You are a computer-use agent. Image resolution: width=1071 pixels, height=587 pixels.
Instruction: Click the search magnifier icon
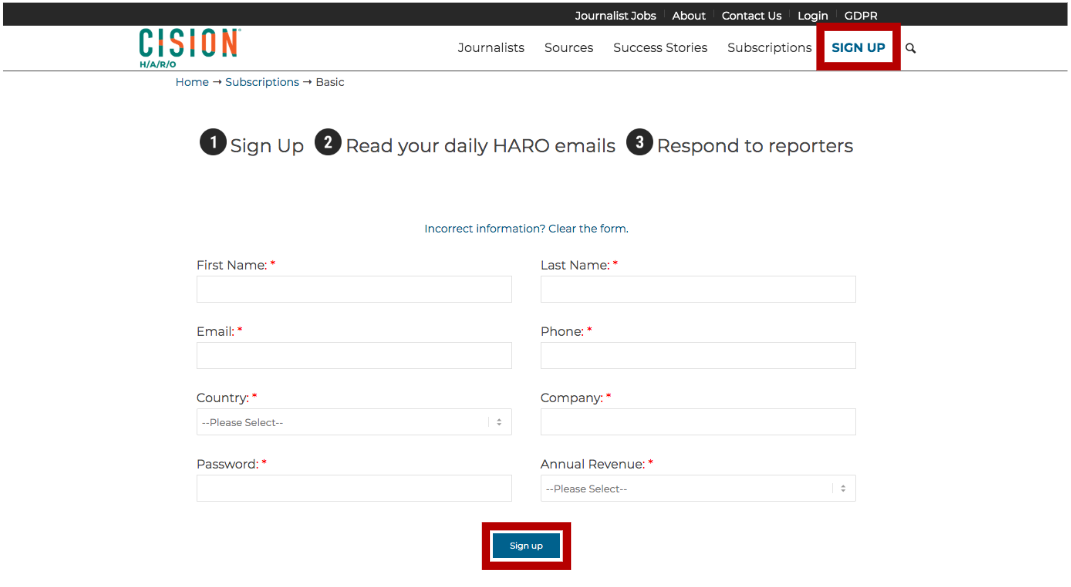[910, 48]
